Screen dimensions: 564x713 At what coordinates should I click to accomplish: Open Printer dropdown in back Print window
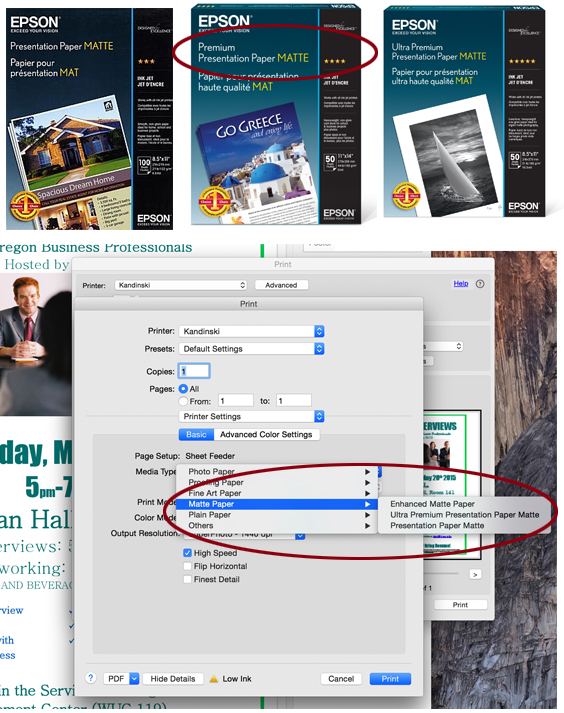point(181,285)
